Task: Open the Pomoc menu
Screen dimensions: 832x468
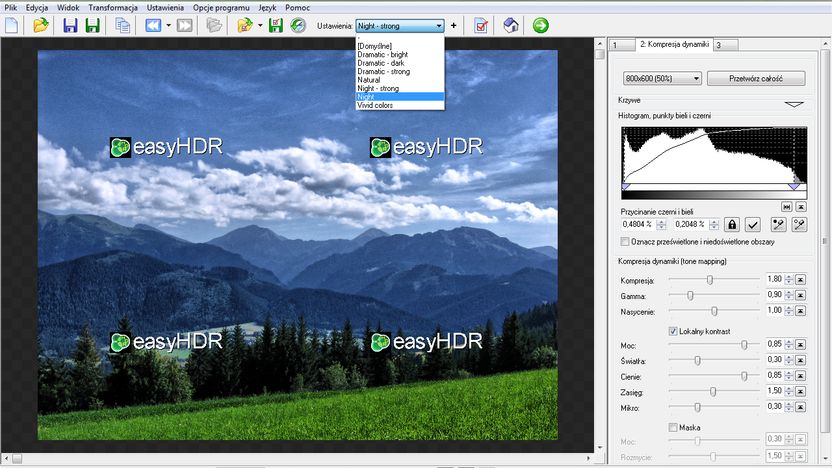Action: coord(297,7)
